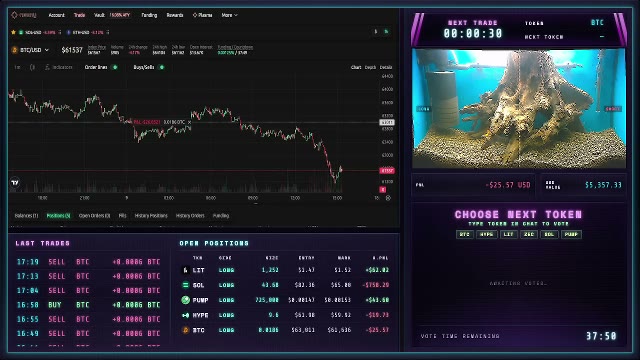The height and width of the screenshot is (360, 640).
Task: Click the LIT token icon in Open Positions
Action: point(185,270)
